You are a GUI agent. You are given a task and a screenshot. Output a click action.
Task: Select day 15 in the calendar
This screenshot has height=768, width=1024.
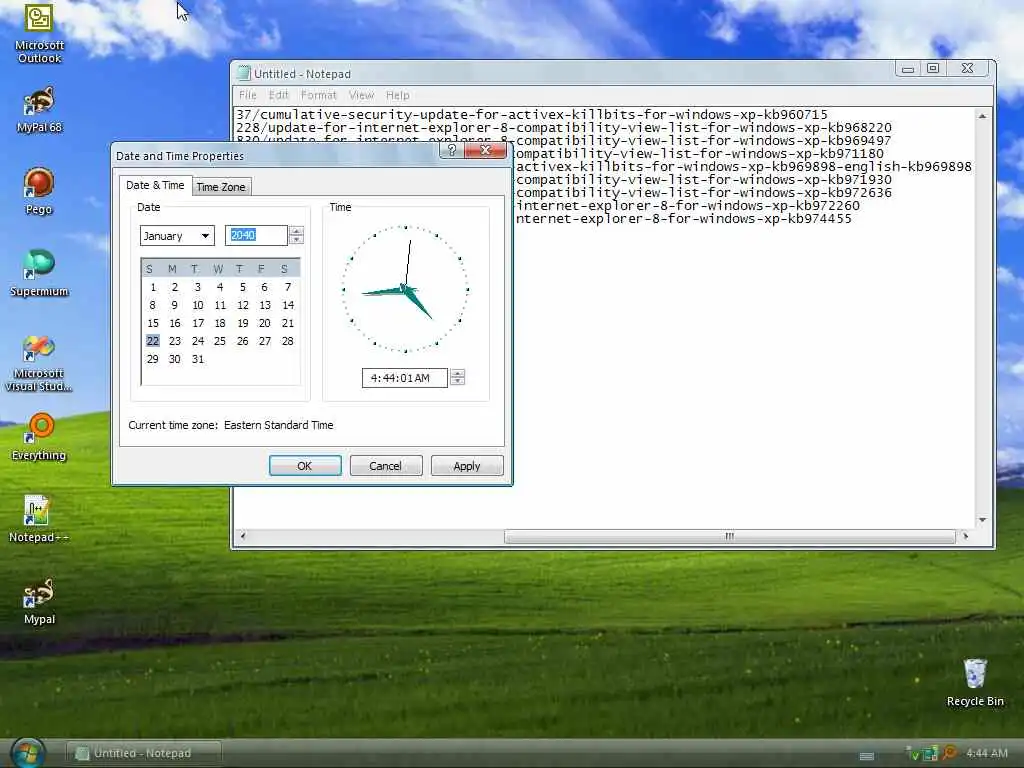(x=153, y=323)
